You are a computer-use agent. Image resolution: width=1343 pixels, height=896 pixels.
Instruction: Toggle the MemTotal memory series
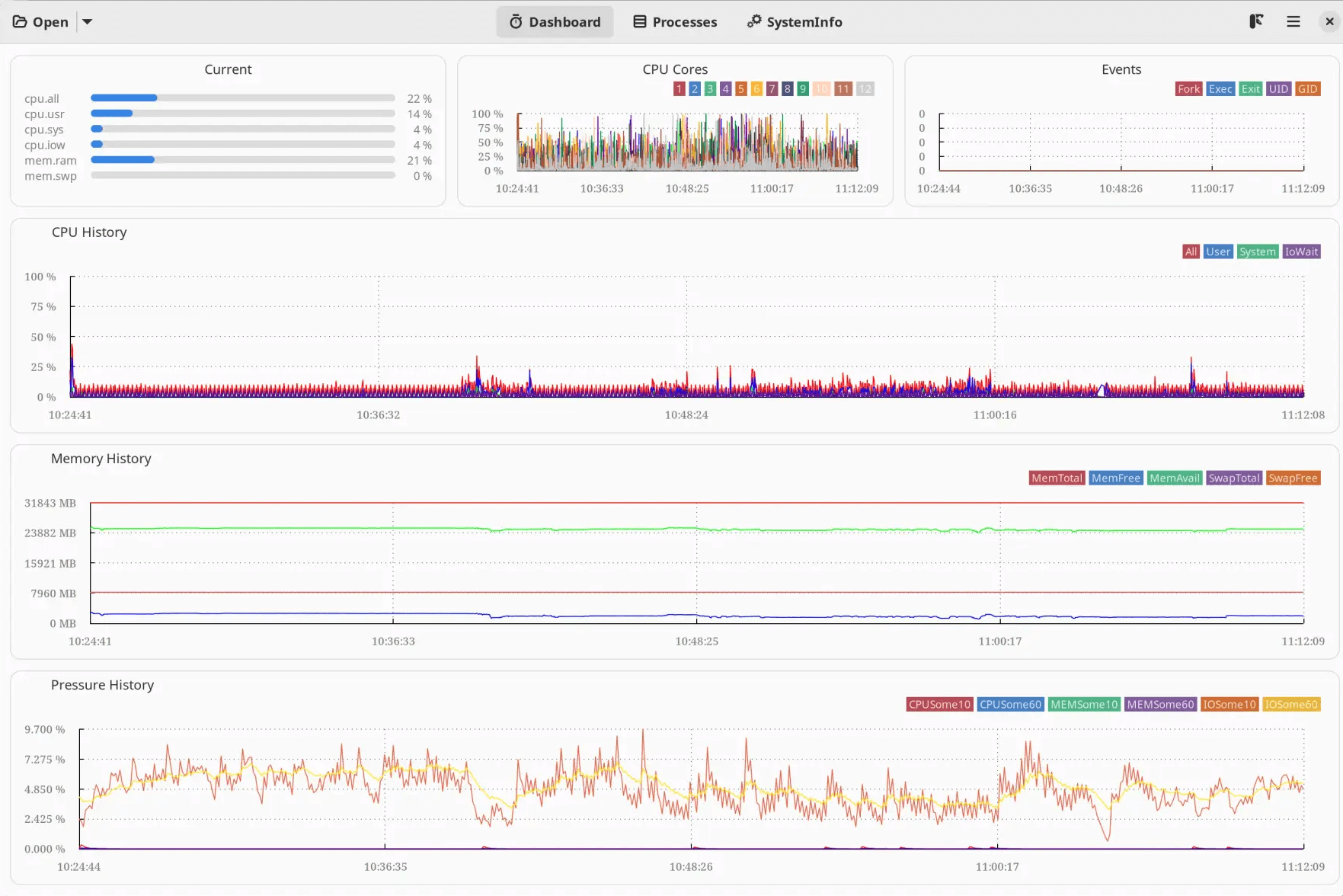1057,478
